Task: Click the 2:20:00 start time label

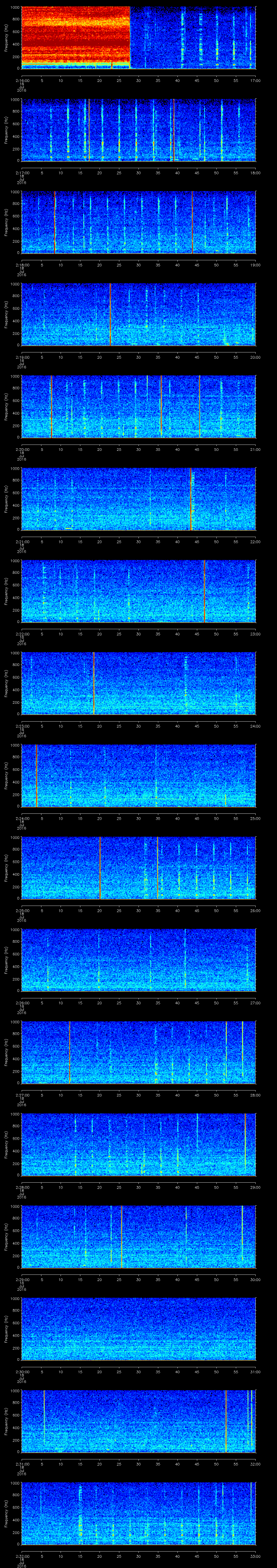Action: [22, 449]
